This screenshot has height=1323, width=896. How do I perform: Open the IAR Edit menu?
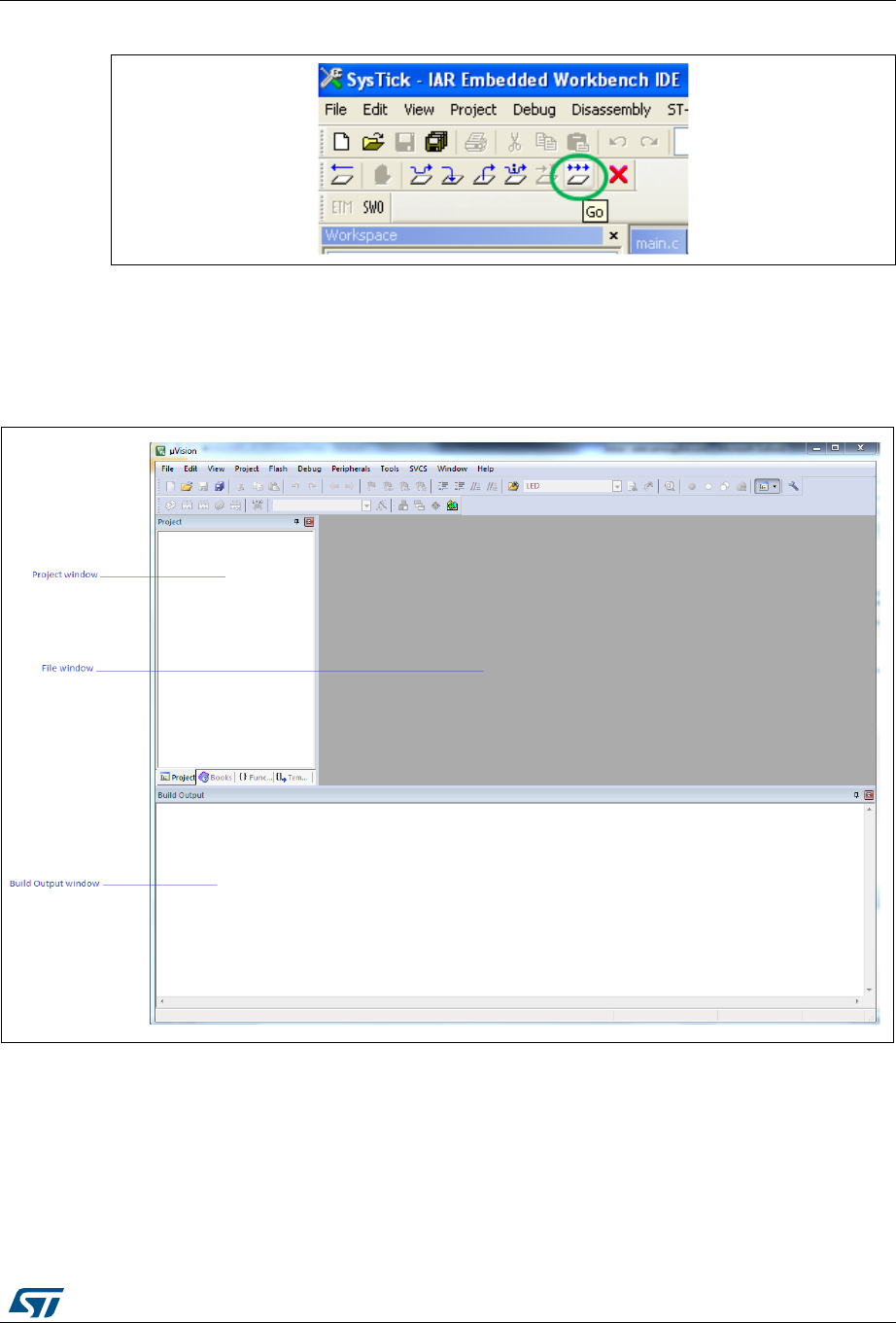pyautogui.click(x=375, y=110)
